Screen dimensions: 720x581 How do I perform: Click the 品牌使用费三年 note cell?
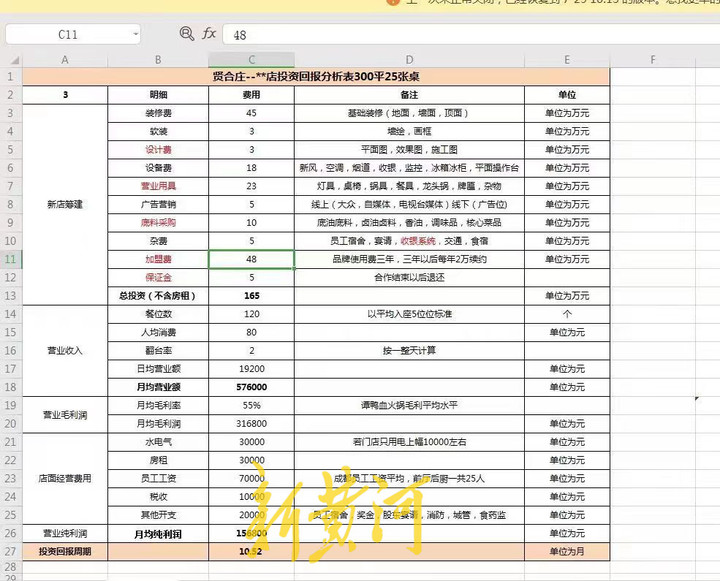point(409,259)
